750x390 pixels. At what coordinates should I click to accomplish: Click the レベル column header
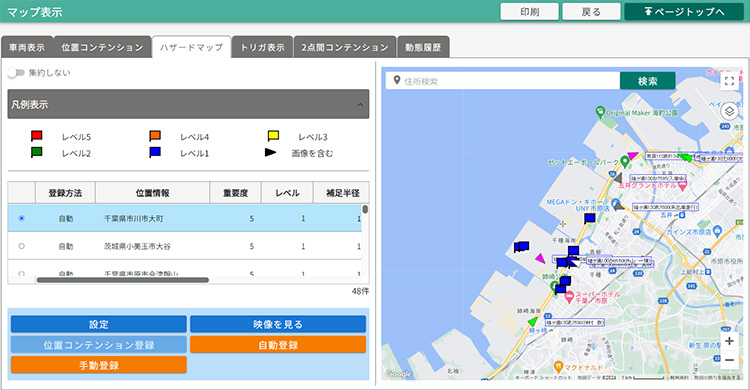tap(287, 193)
